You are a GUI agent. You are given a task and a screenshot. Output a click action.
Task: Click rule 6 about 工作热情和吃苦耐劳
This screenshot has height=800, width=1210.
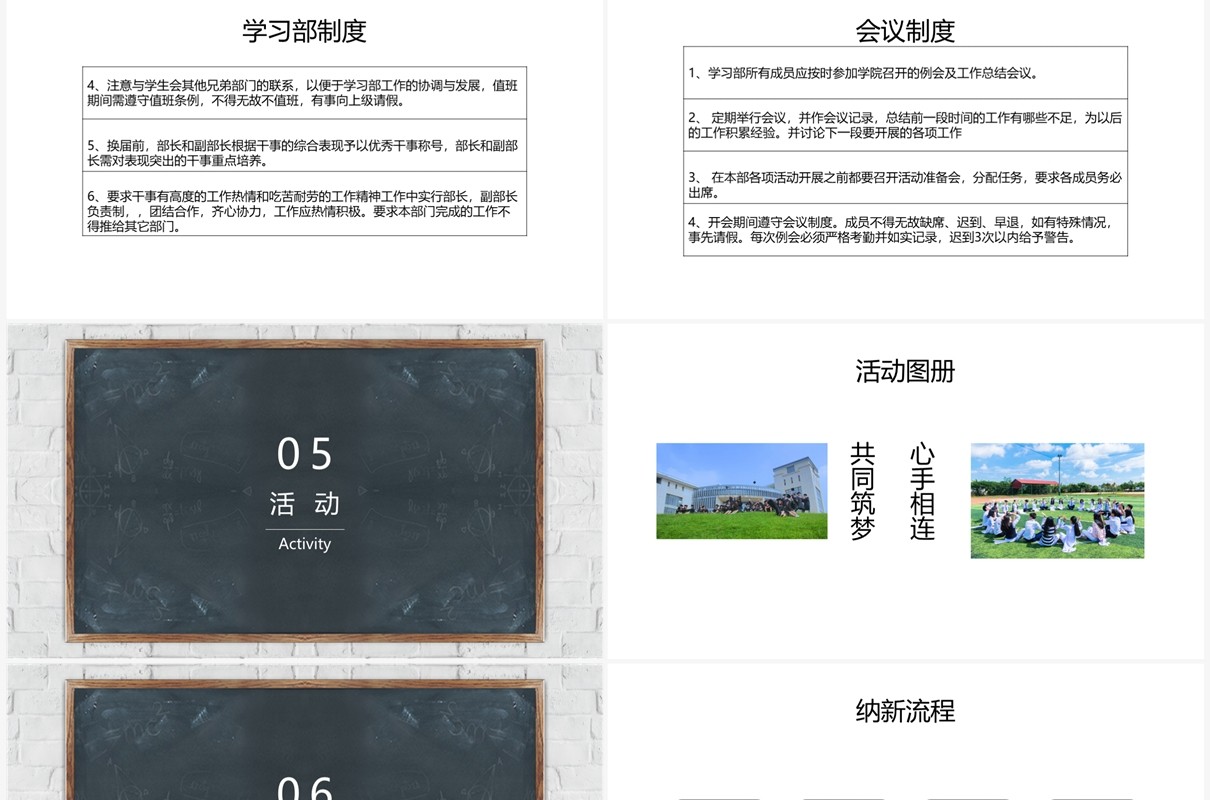click(304, 204)
